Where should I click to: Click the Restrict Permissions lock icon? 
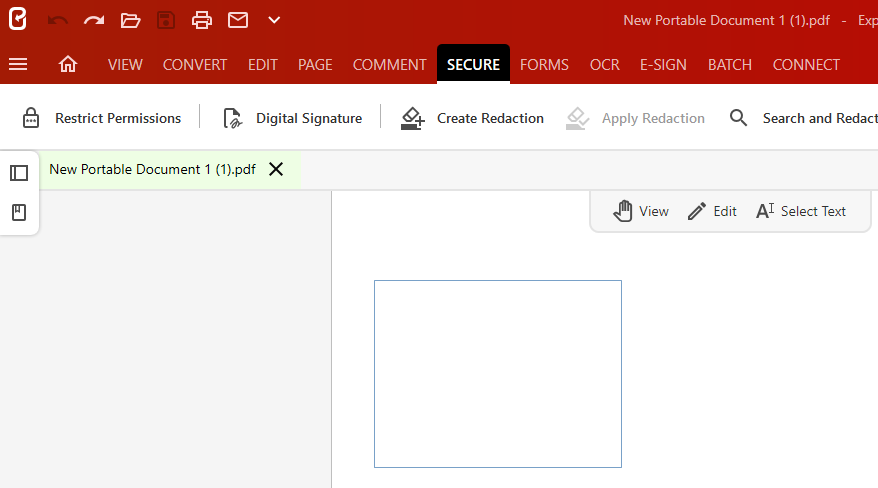[x=31, y=118]
